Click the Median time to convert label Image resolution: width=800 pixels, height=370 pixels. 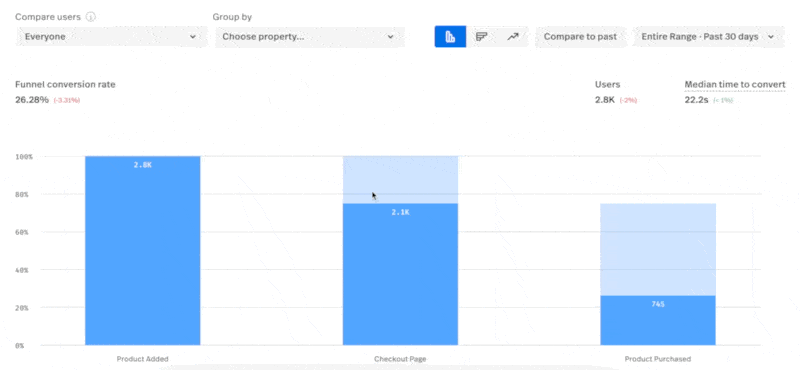tap(735, 84)
